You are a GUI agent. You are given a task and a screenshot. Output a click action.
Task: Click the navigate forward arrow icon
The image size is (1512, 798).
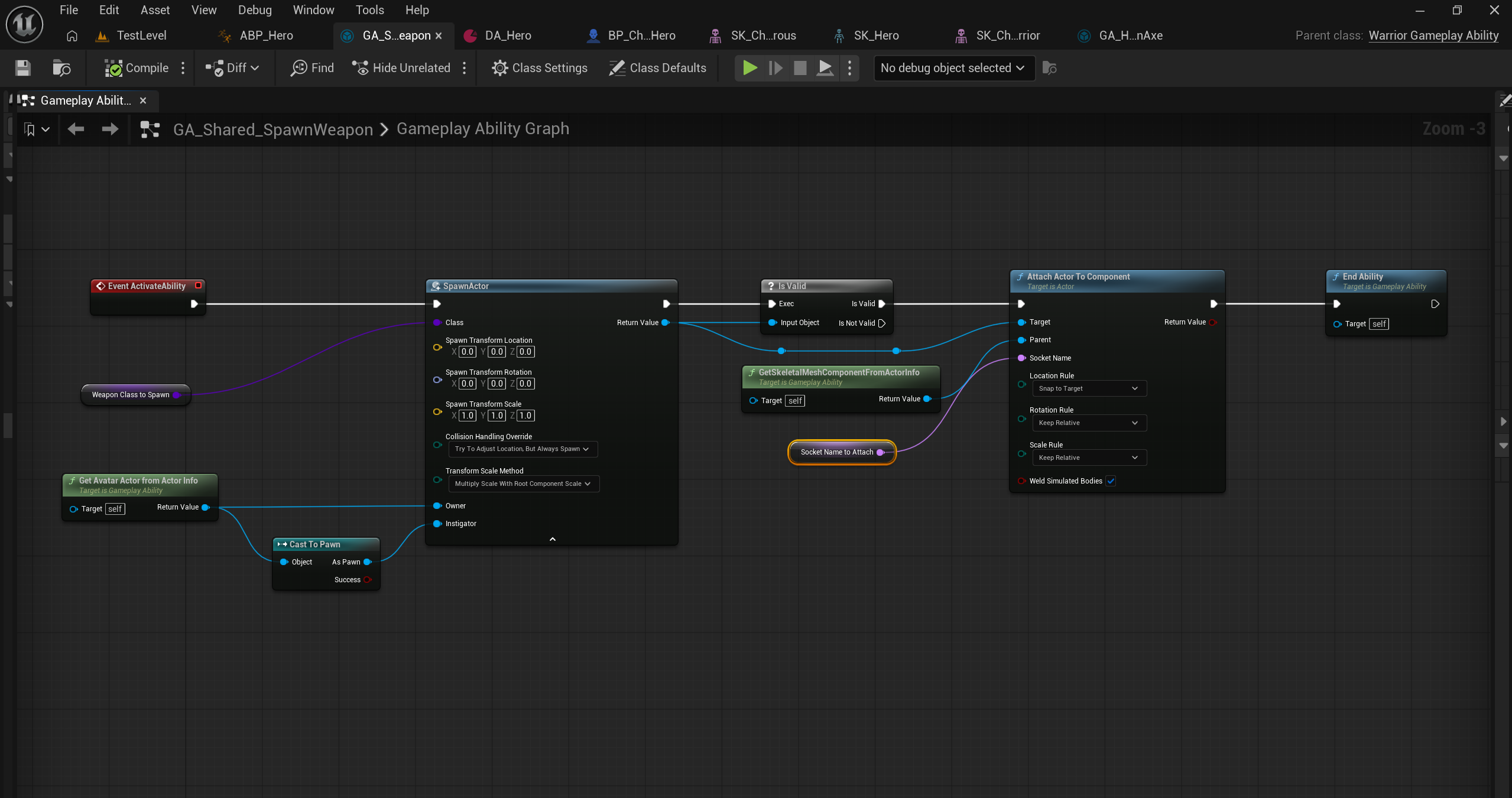(x=110, y=129)
